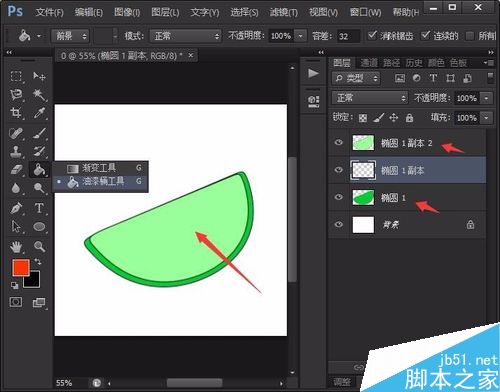Open the blending mode dropdown in options bar

185,36
